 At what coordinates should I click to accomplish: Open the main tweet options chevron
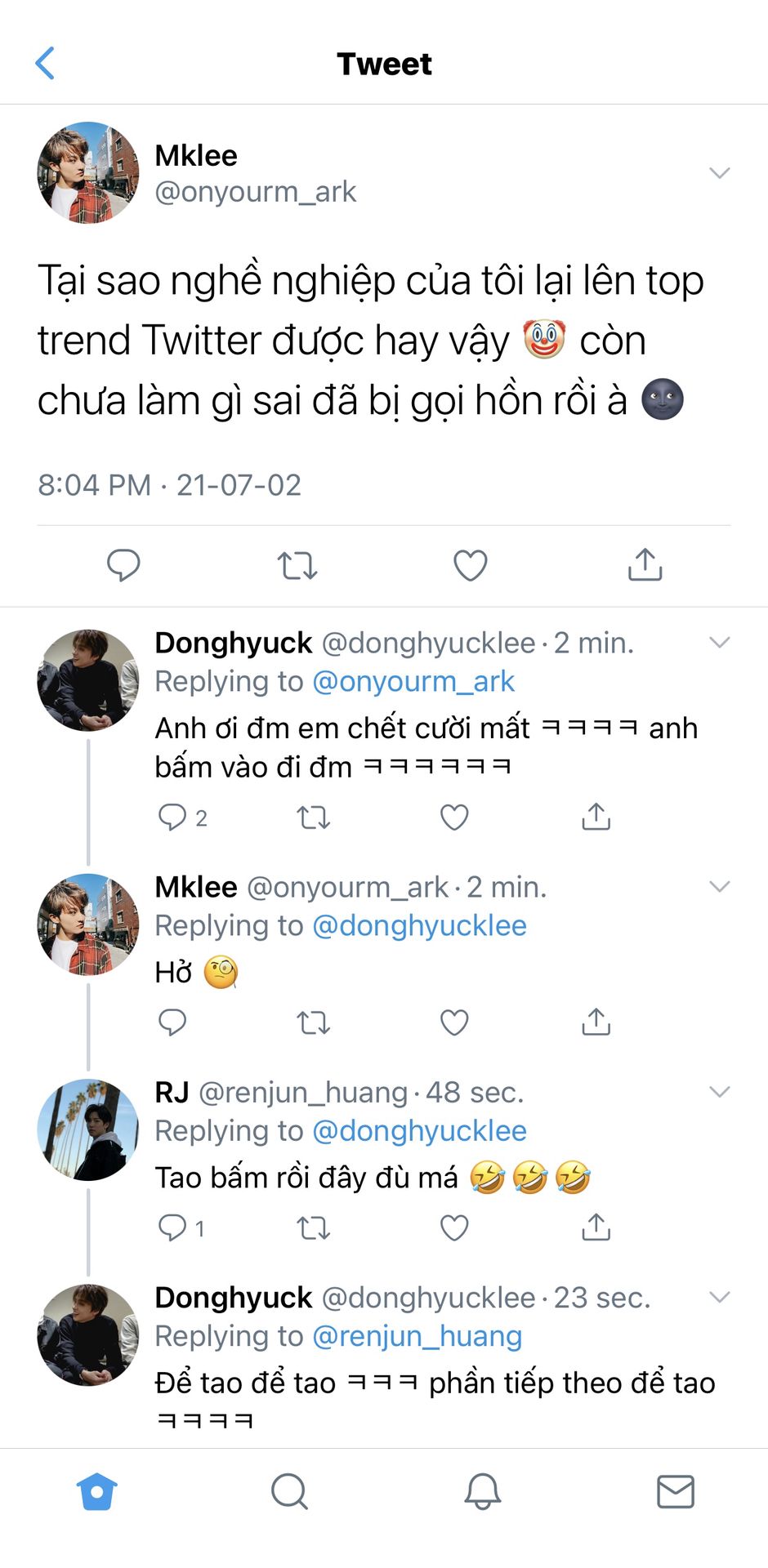tap(719, 173)
